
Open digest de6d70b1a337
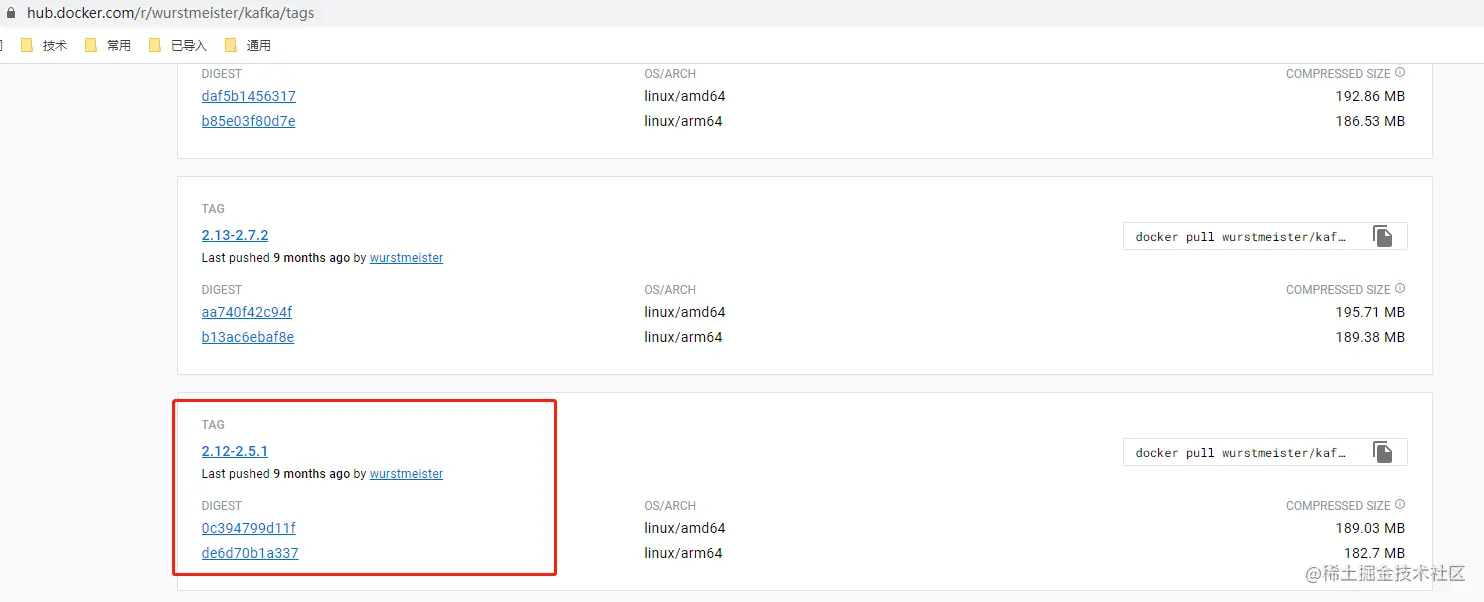(x=250, y=553)
